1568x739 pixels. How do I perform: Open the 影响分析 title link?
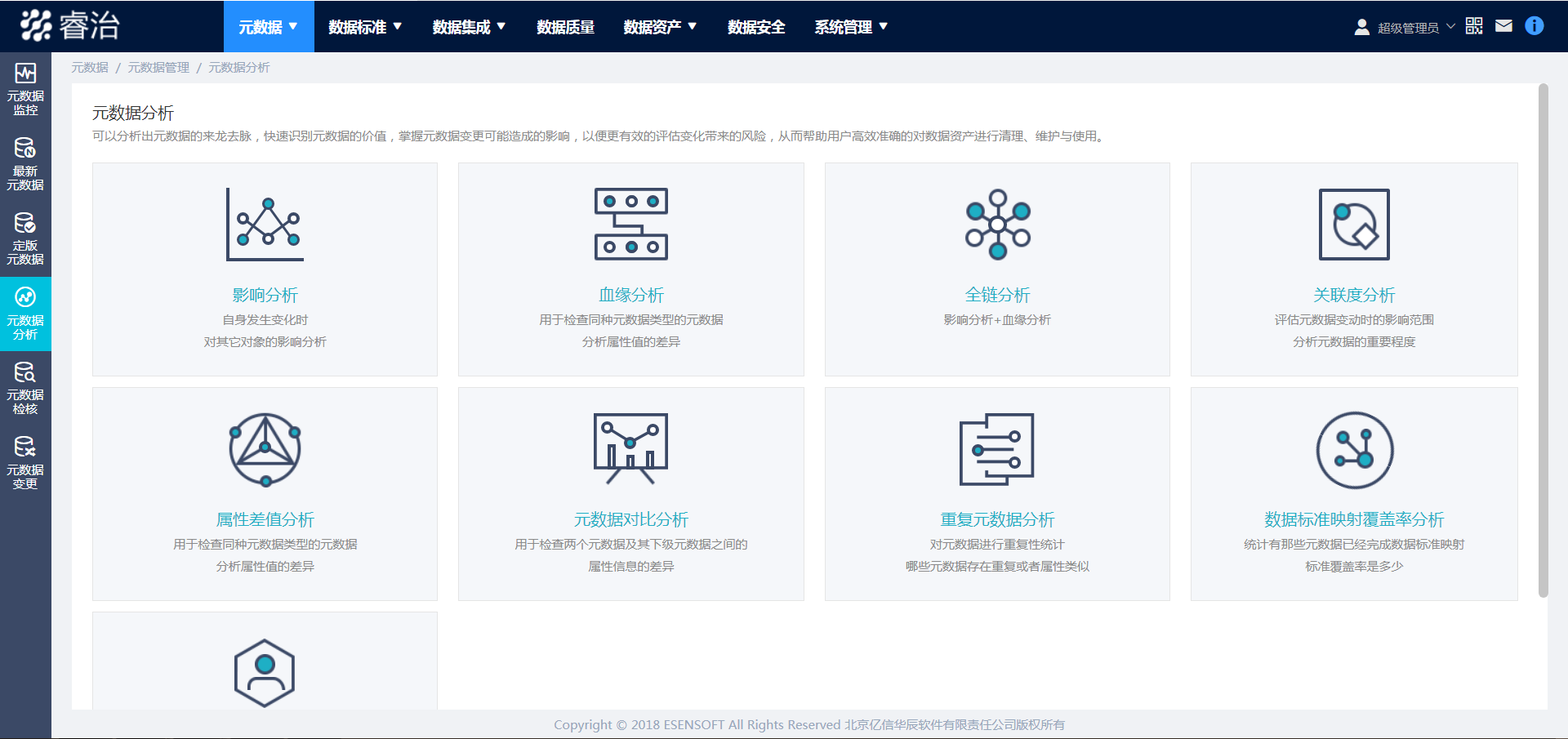pos(265,295)
